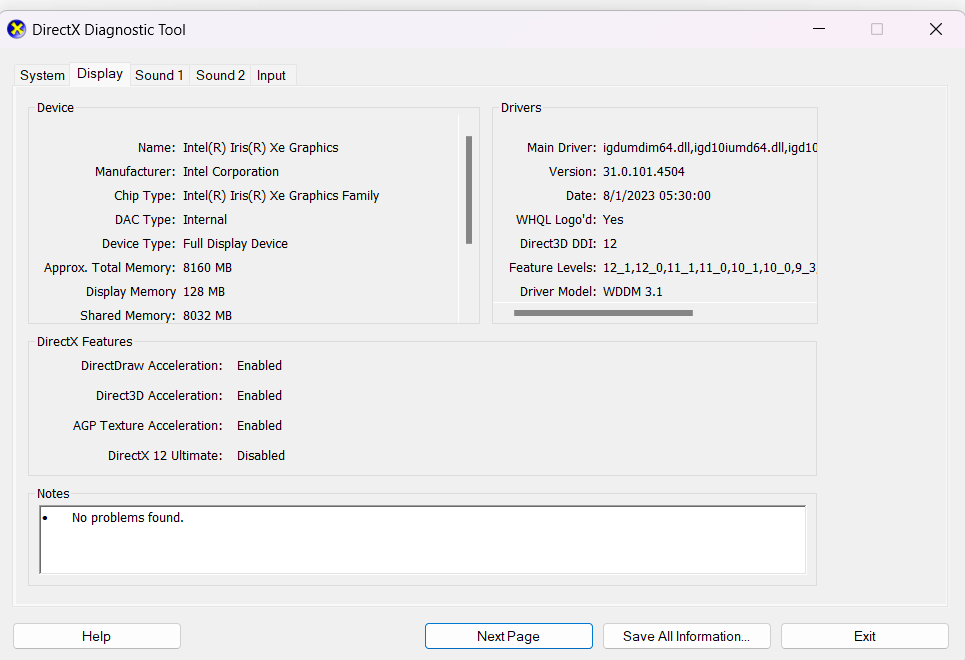The width and height of the screenshot is (965, 660).
Task: Click the Device panel vertical scrollbar thumb
Action: click(469, 190)
